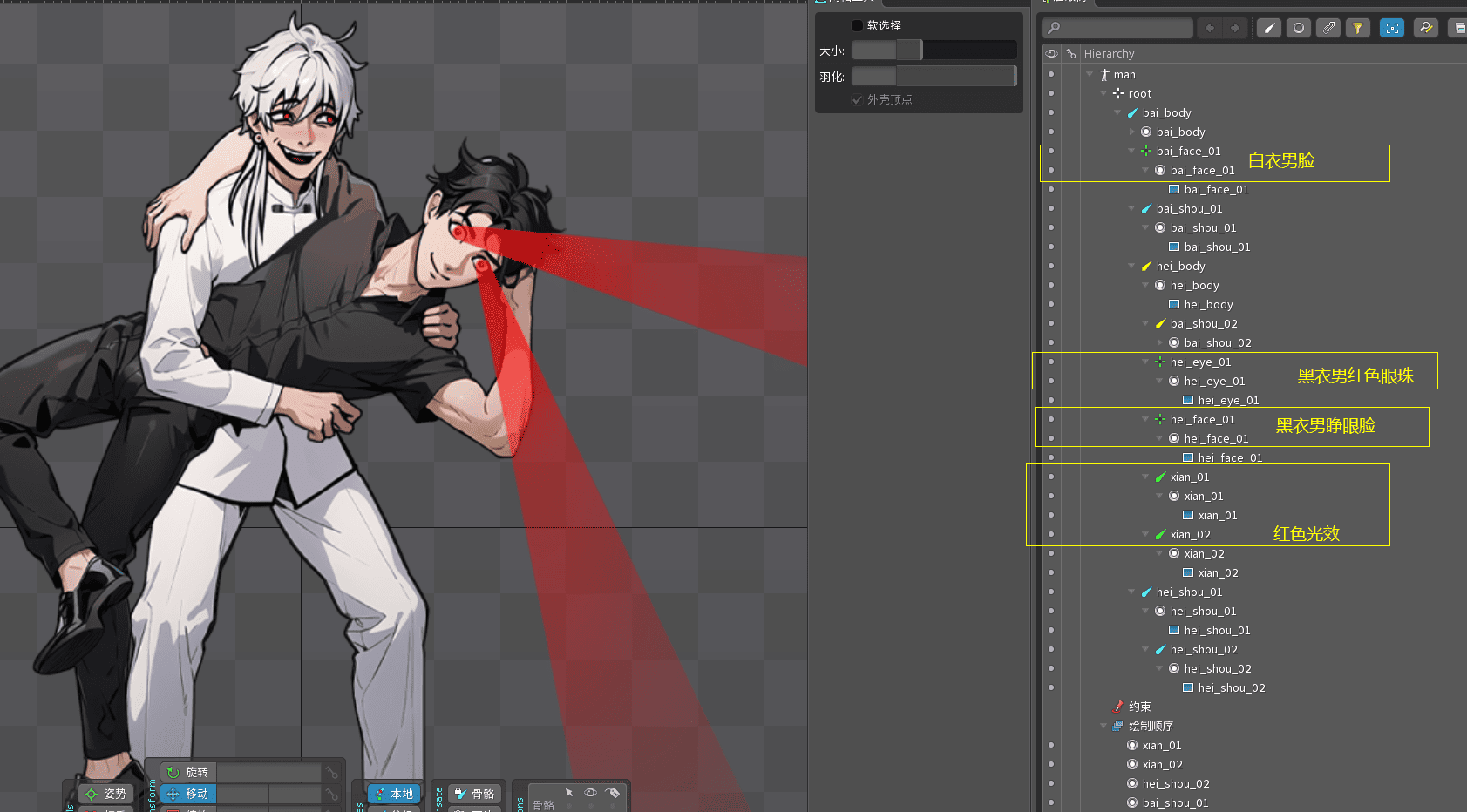Toggle the bone filter icon in tree toolbar
The height and width of the screenshot is (812, 1467).
1269,28
